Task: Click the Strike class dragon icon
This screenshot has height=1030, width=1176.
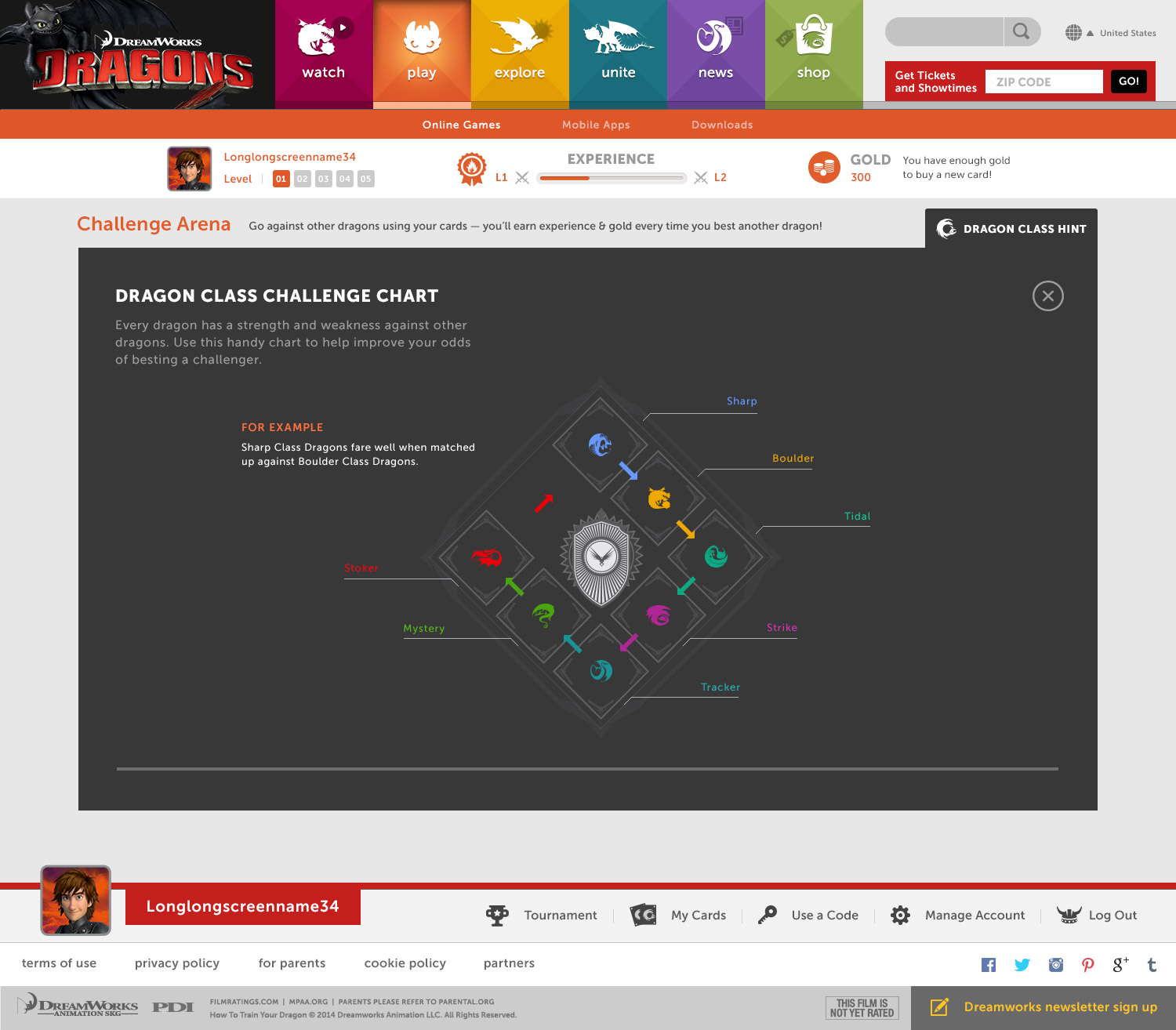Action: (659, 615)
